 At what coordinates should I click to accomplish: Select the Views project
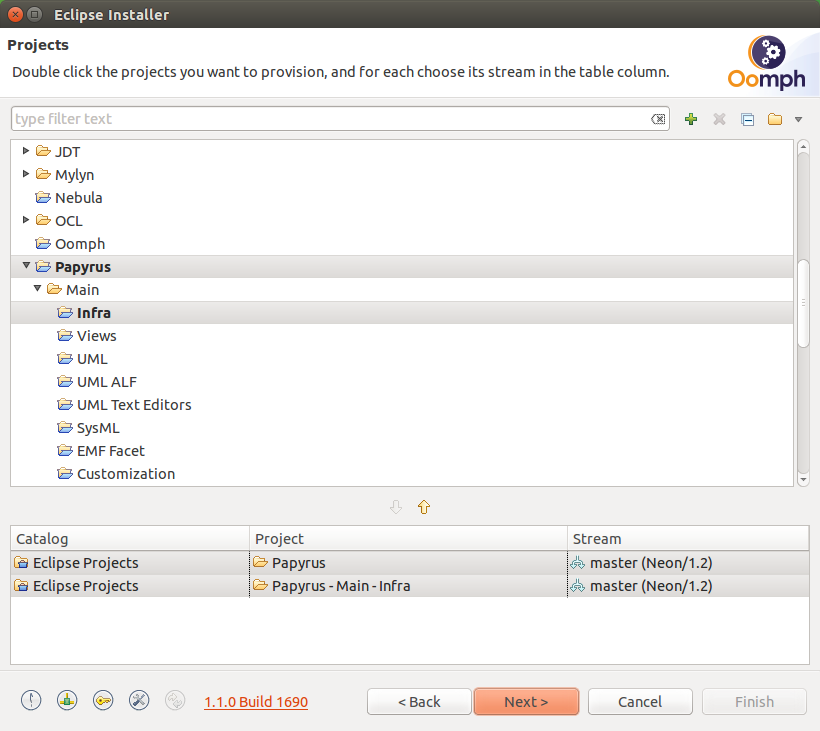coord(96,336)
